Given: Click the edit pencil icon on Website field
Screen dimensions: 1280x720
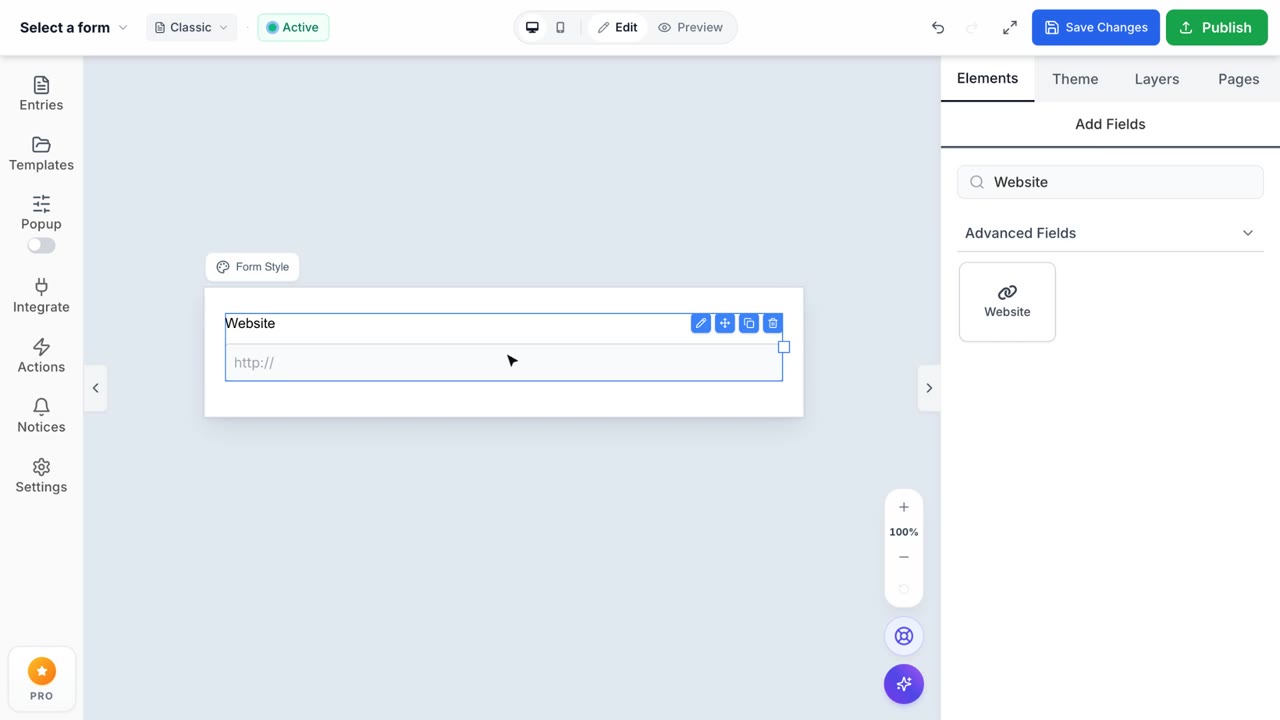Looking at the screenshot, I should click(x=701, y=323).
